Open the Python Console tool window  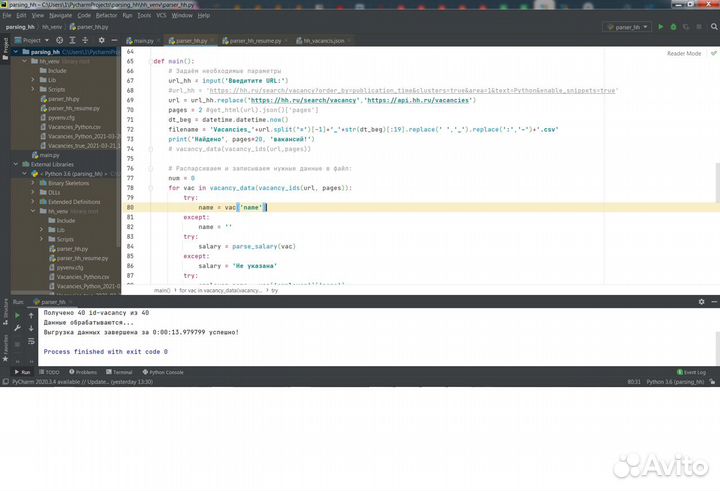[163, 372]
